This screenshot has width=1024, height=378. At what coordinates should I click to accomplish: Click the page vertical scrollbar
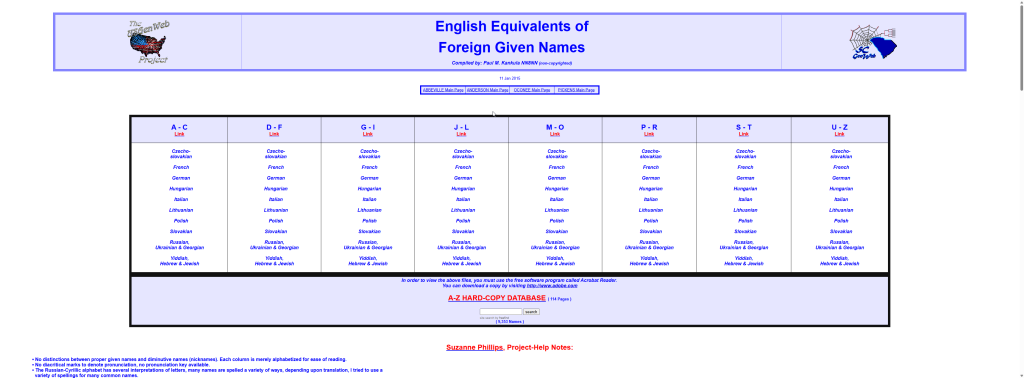click(1019, 189)
